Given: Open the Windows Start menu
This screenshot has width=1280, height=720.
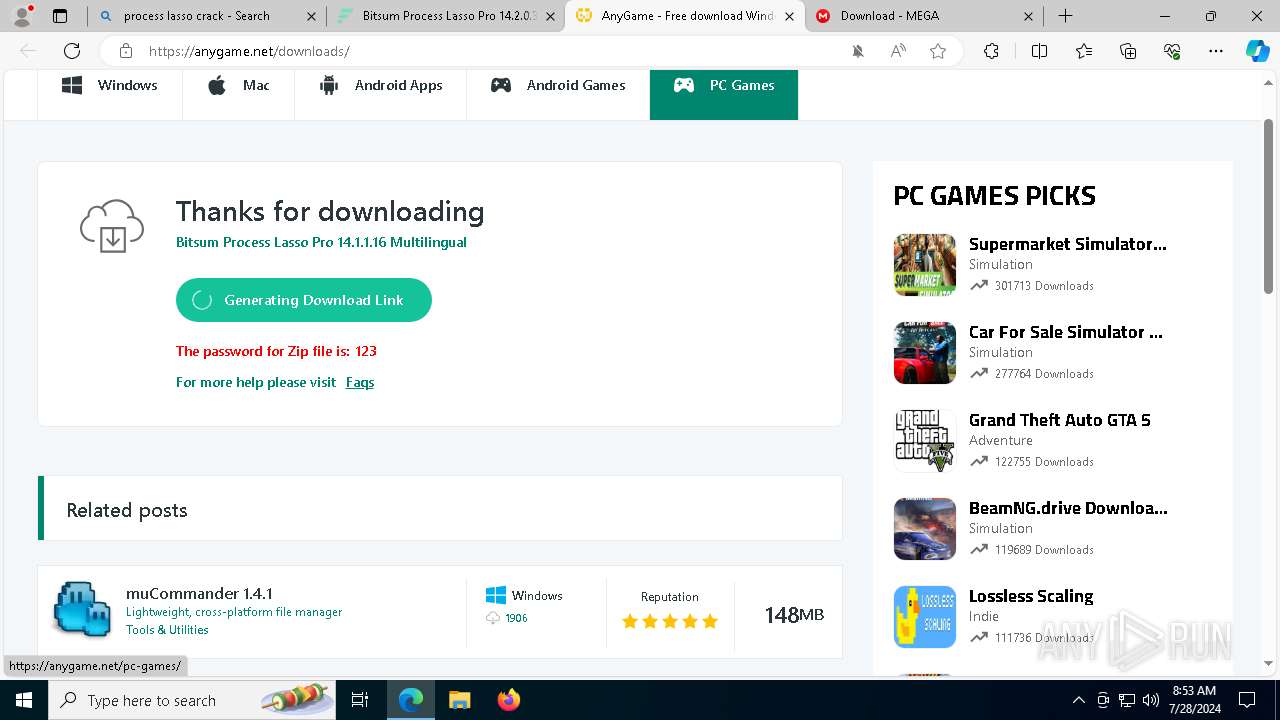Looking at the screenshot, I should (23, 700).
